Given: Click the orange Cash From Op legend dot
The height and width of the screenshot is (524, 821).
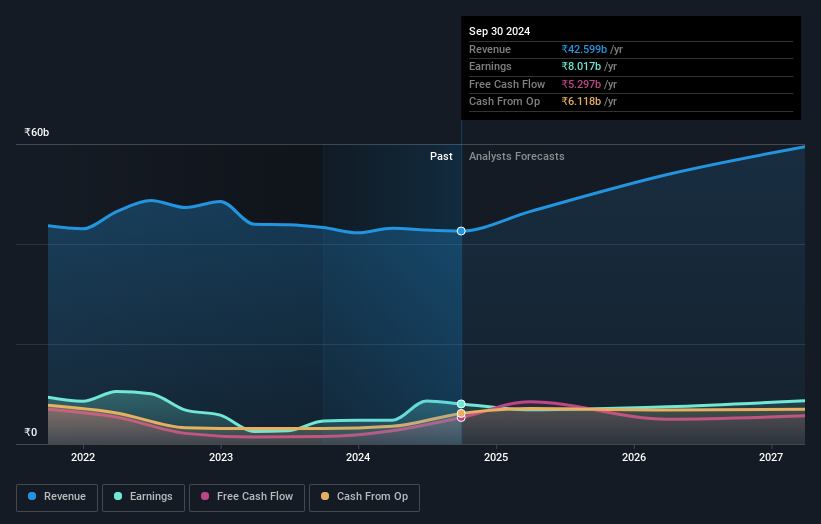Looking at the screenshot, I should coord(325,496).
